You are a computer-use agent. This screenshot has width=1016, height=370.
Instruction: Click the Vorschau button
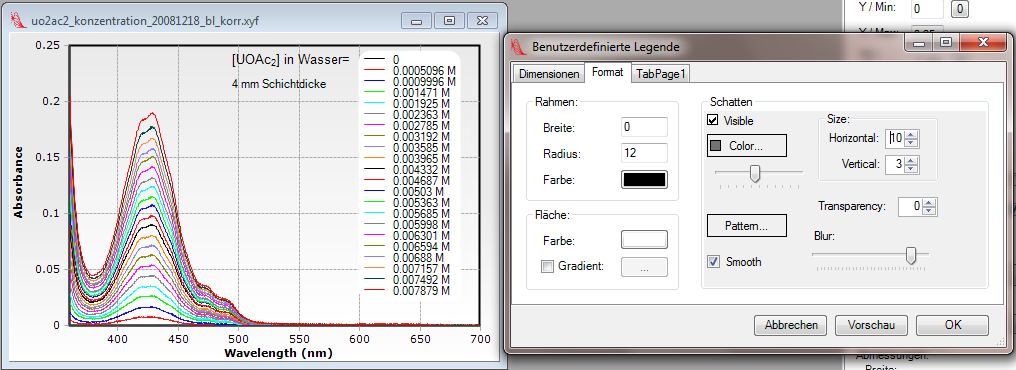872,325
